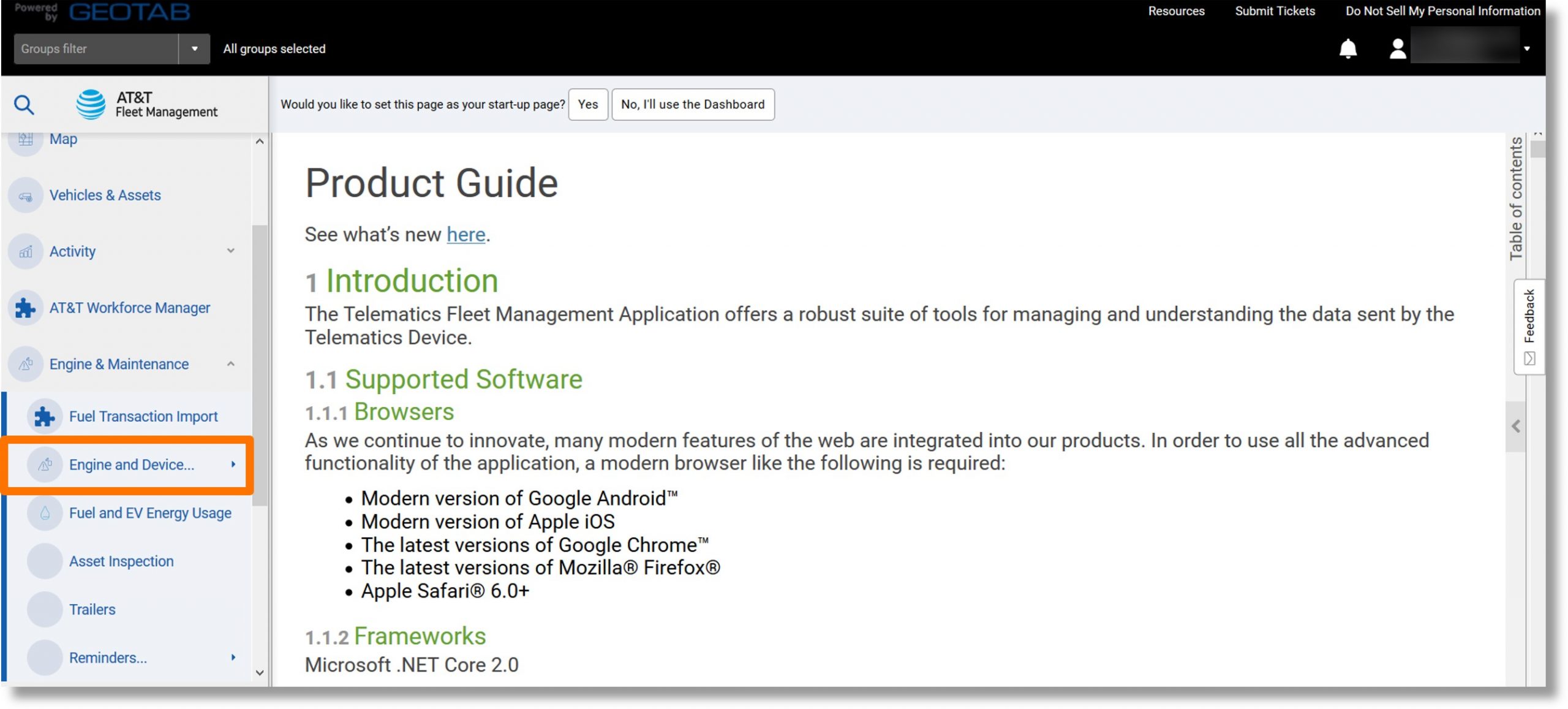Collapse the side panel with the left chevron
Viewport: 1568px width, 709px height.
(x=1515, y=427)
